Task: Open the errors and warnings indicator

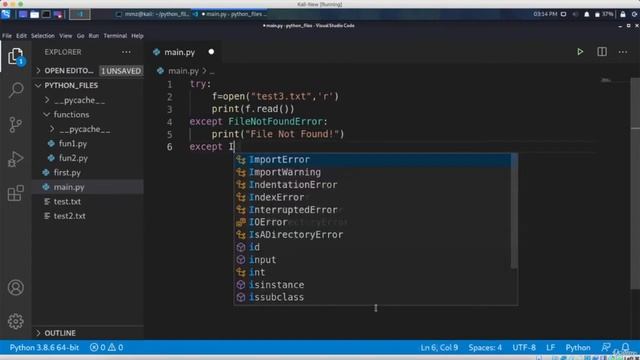Action: point(107,348)
